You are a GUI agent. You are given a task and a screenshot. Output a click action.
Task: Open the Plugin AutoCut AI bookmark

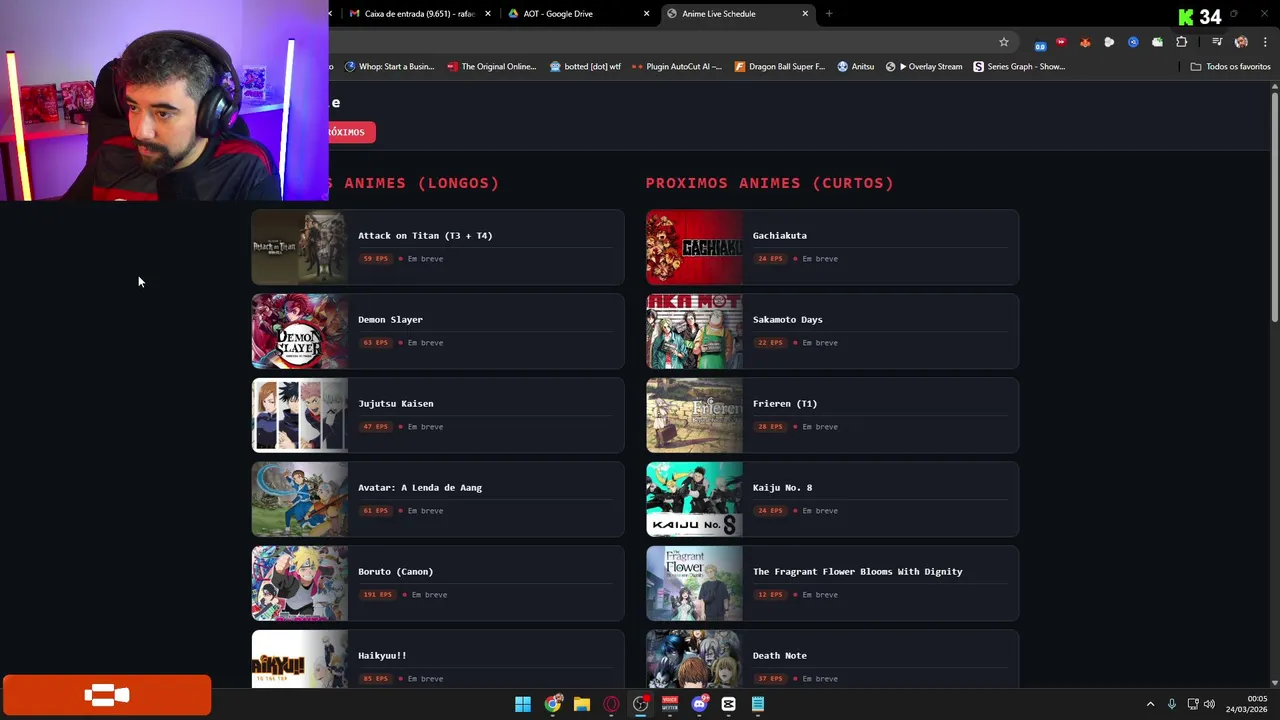[x=677, y=67]
